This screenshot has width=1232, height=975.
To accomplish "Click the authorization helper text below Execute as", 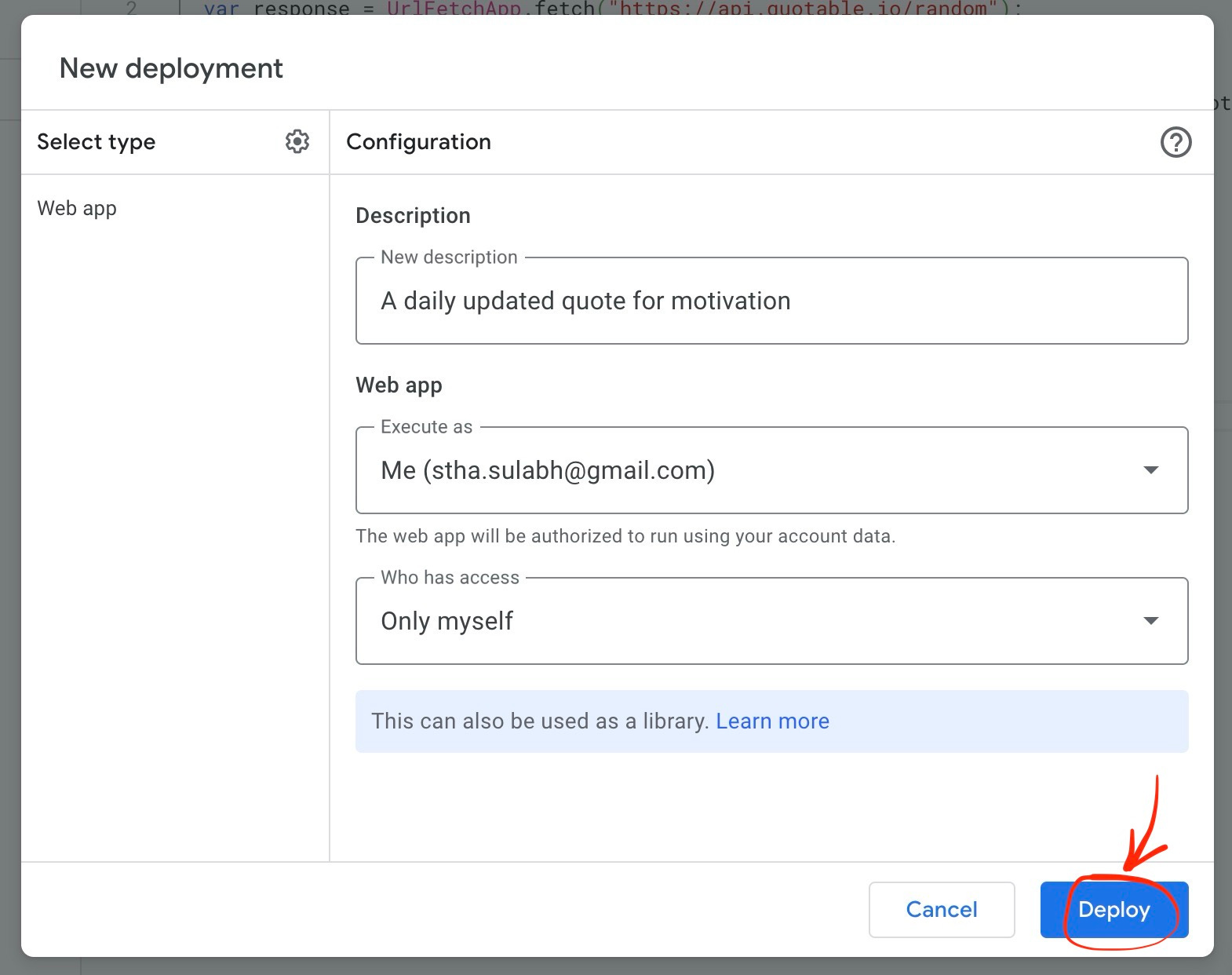I will coord(625,536).
